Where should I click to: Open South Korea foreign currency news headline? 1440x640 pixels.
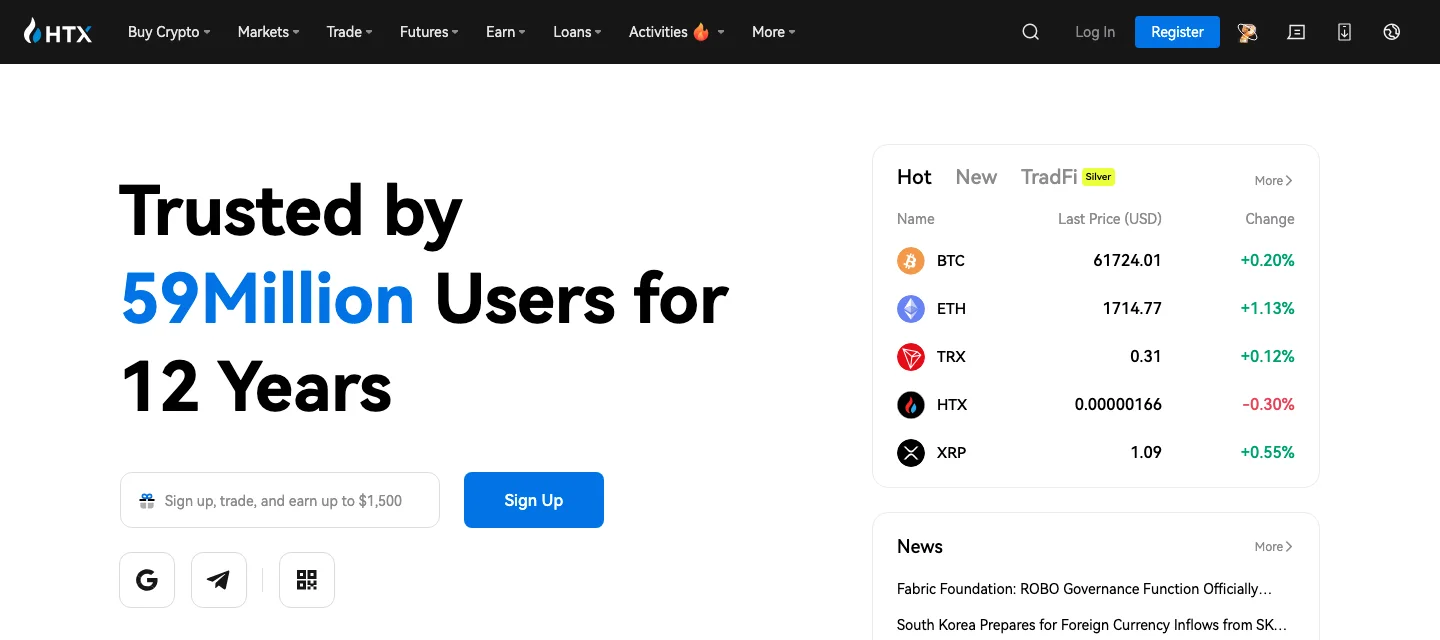pos(1092,625)
